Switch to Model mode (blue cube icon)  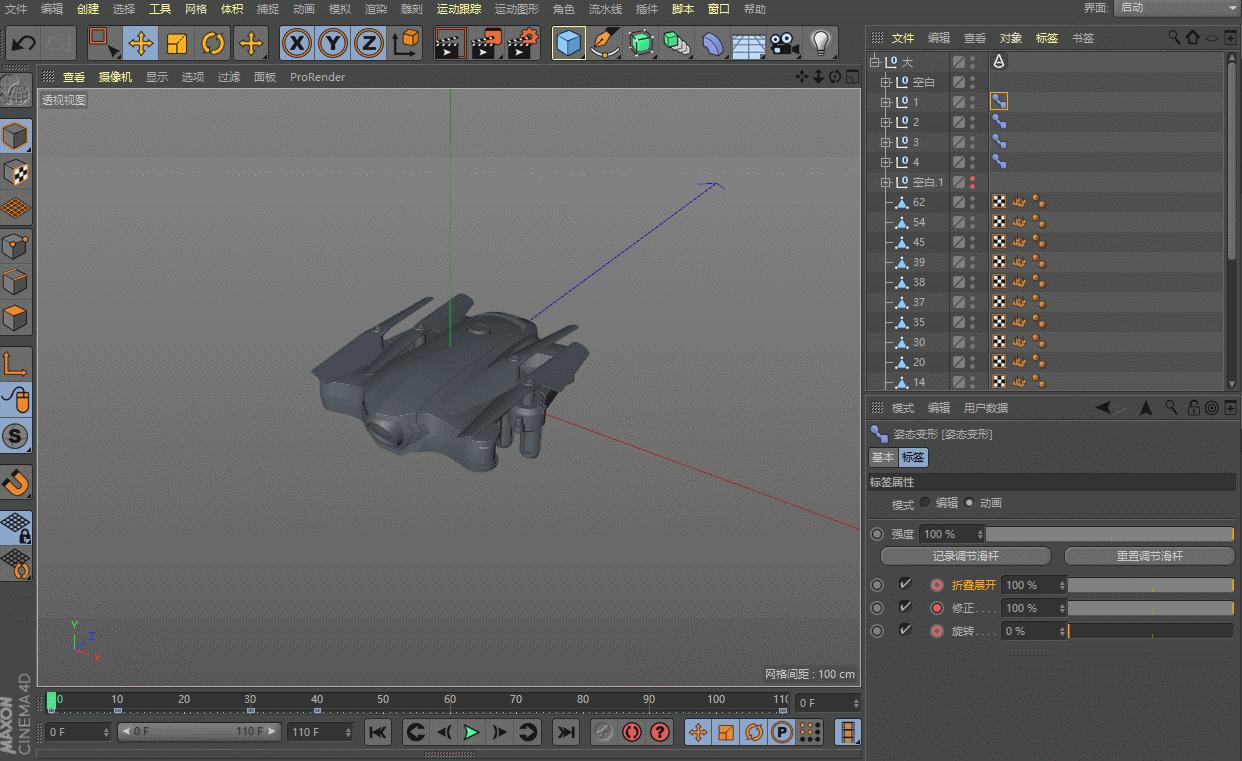(568, 43)
